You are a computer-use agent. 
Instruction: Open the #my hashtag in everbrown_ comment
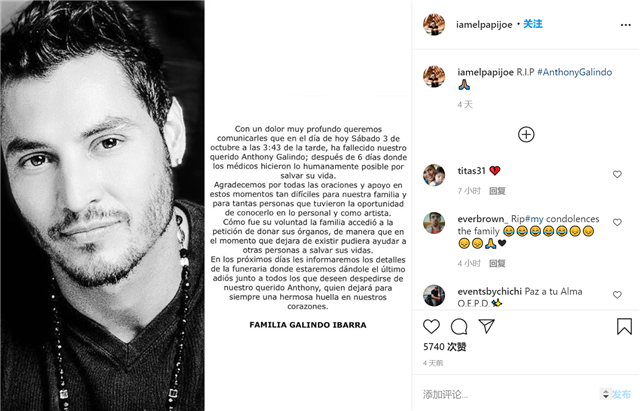point(534,219)
